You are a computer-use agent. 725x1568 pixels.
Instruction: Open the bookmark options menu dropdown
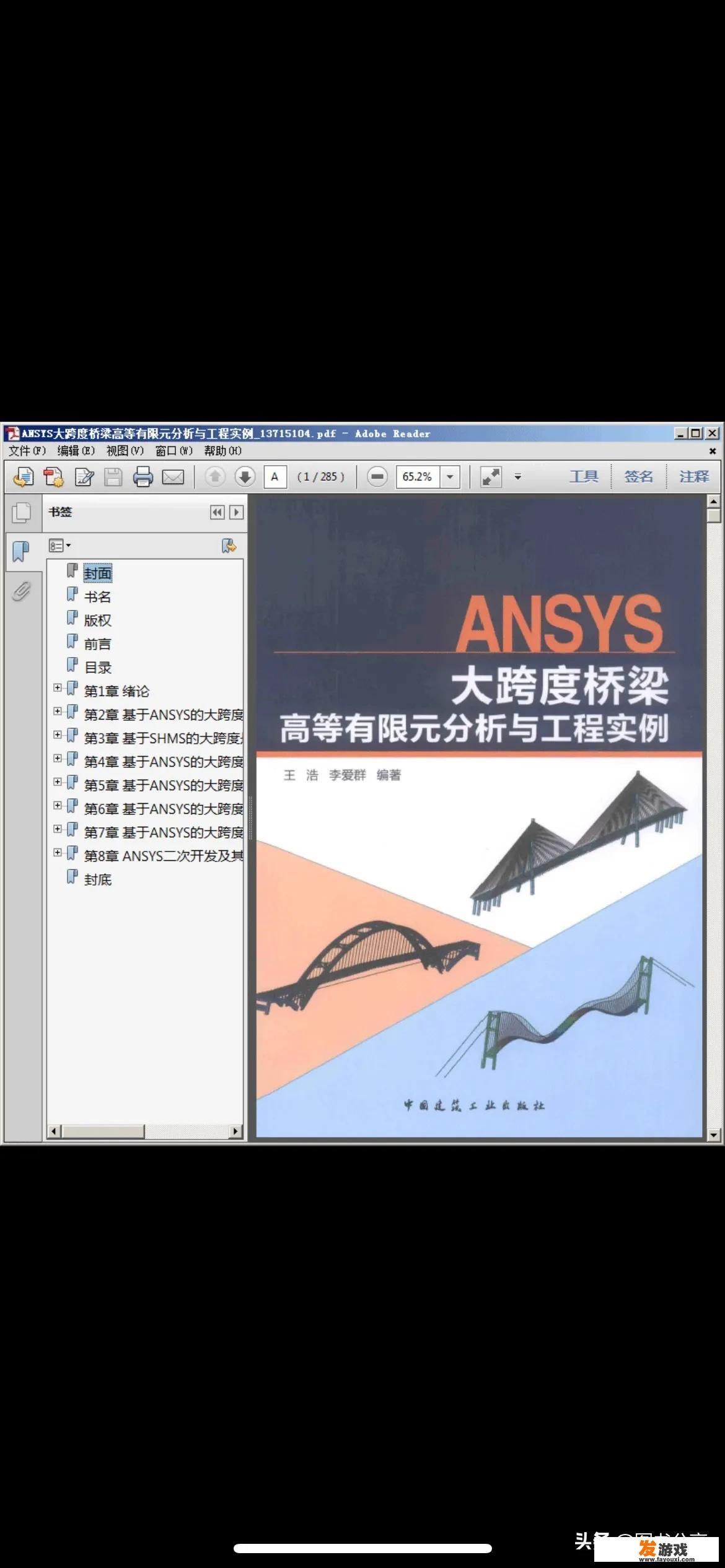(x=59, y=546)
